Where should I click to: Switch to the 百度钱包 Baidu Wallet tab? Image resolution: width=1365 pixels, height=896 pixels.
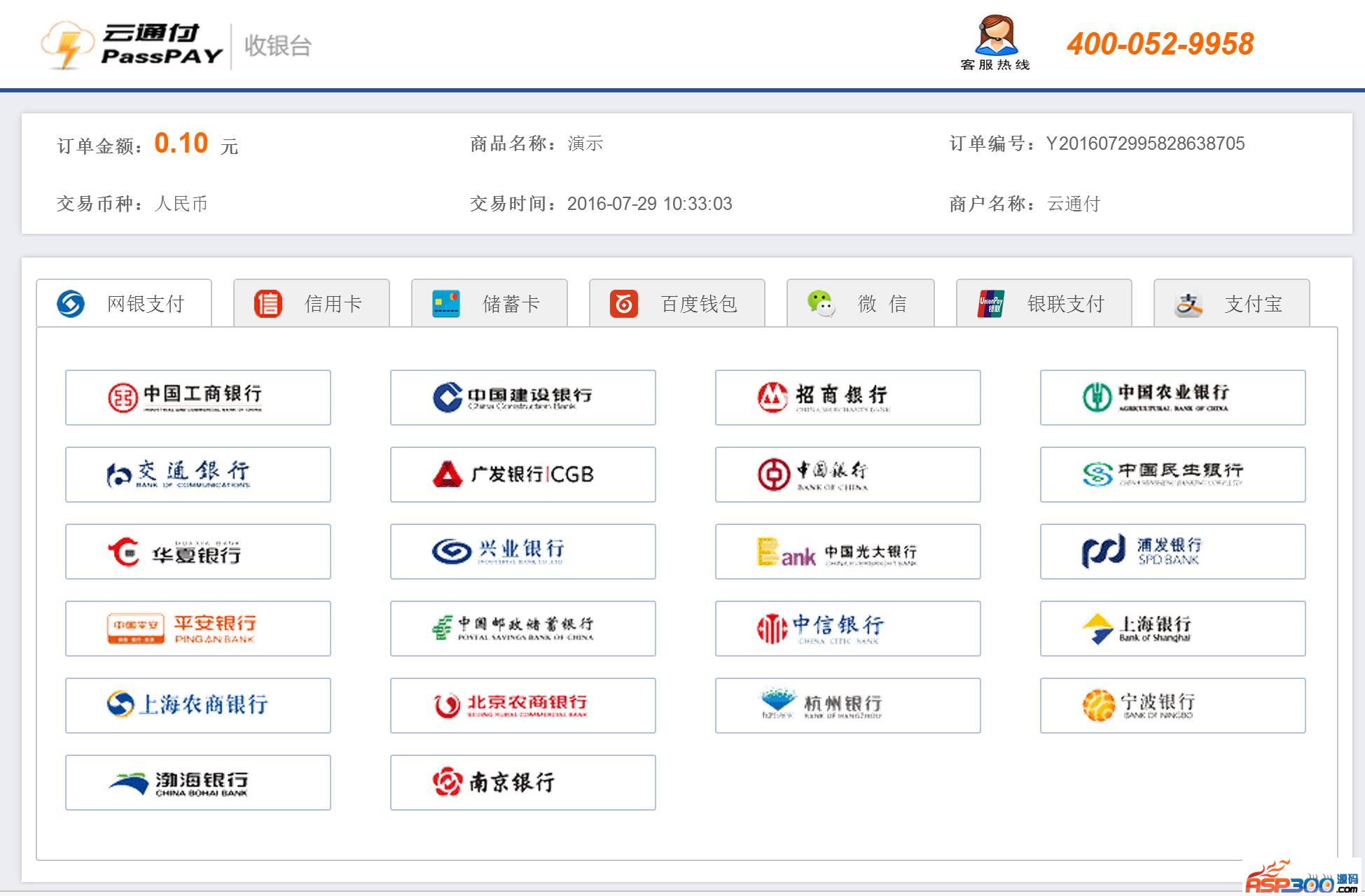click(677, 304)
